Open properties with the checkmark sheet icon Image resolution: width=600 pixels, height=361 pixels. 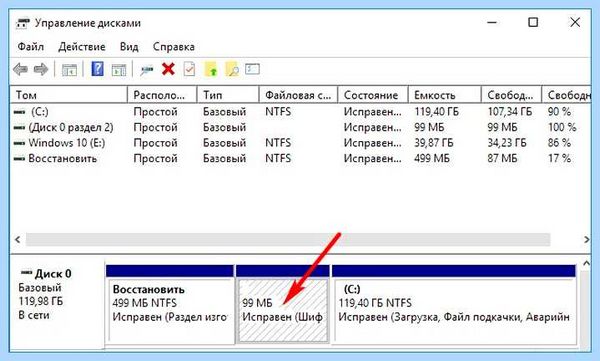point(189,69)
